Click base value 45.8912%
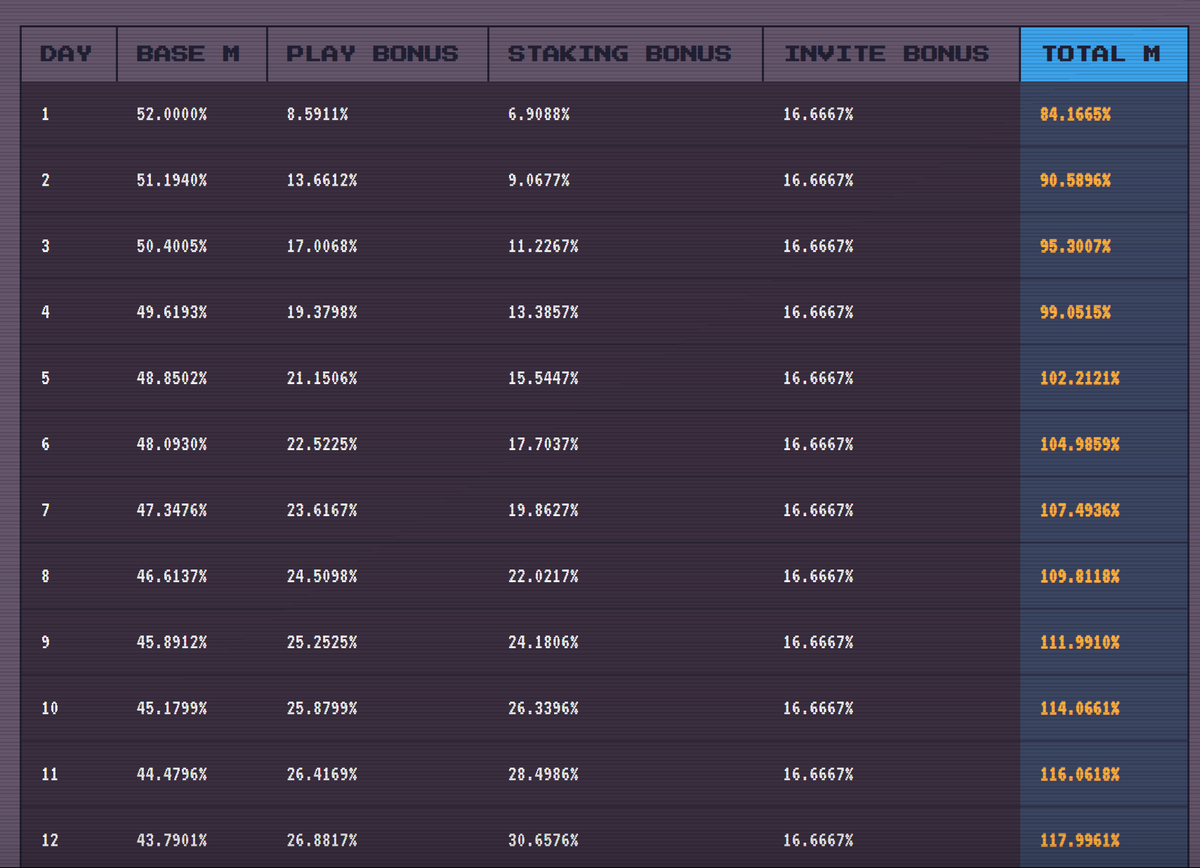The width and height of the screenshot is (1200, 868). tap(172, 643)
